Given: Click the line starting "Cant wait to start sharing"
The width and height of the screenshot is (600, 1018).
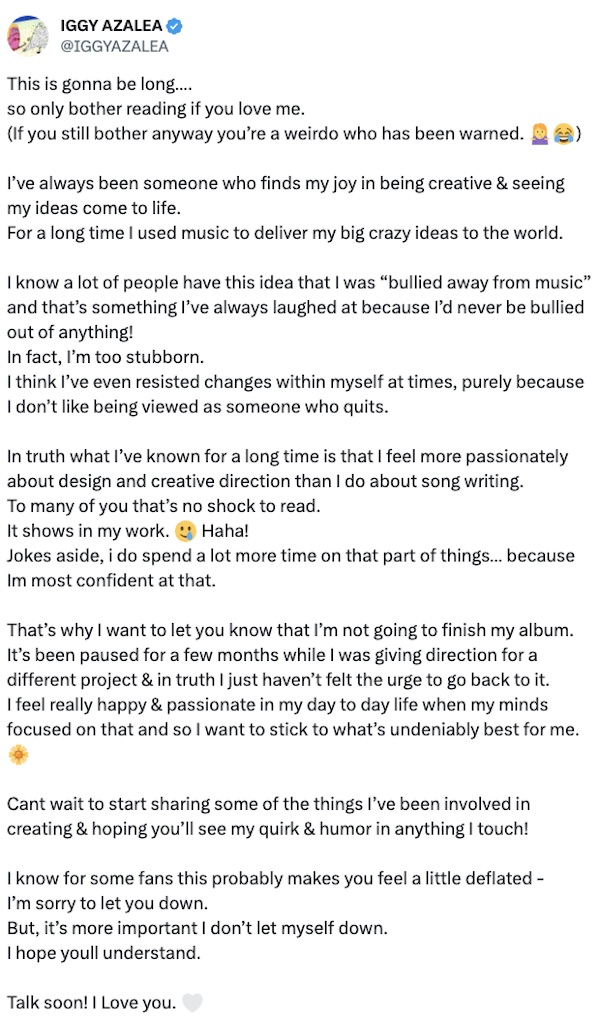Looking at the screenshot, I should click(x=270, y=803).
